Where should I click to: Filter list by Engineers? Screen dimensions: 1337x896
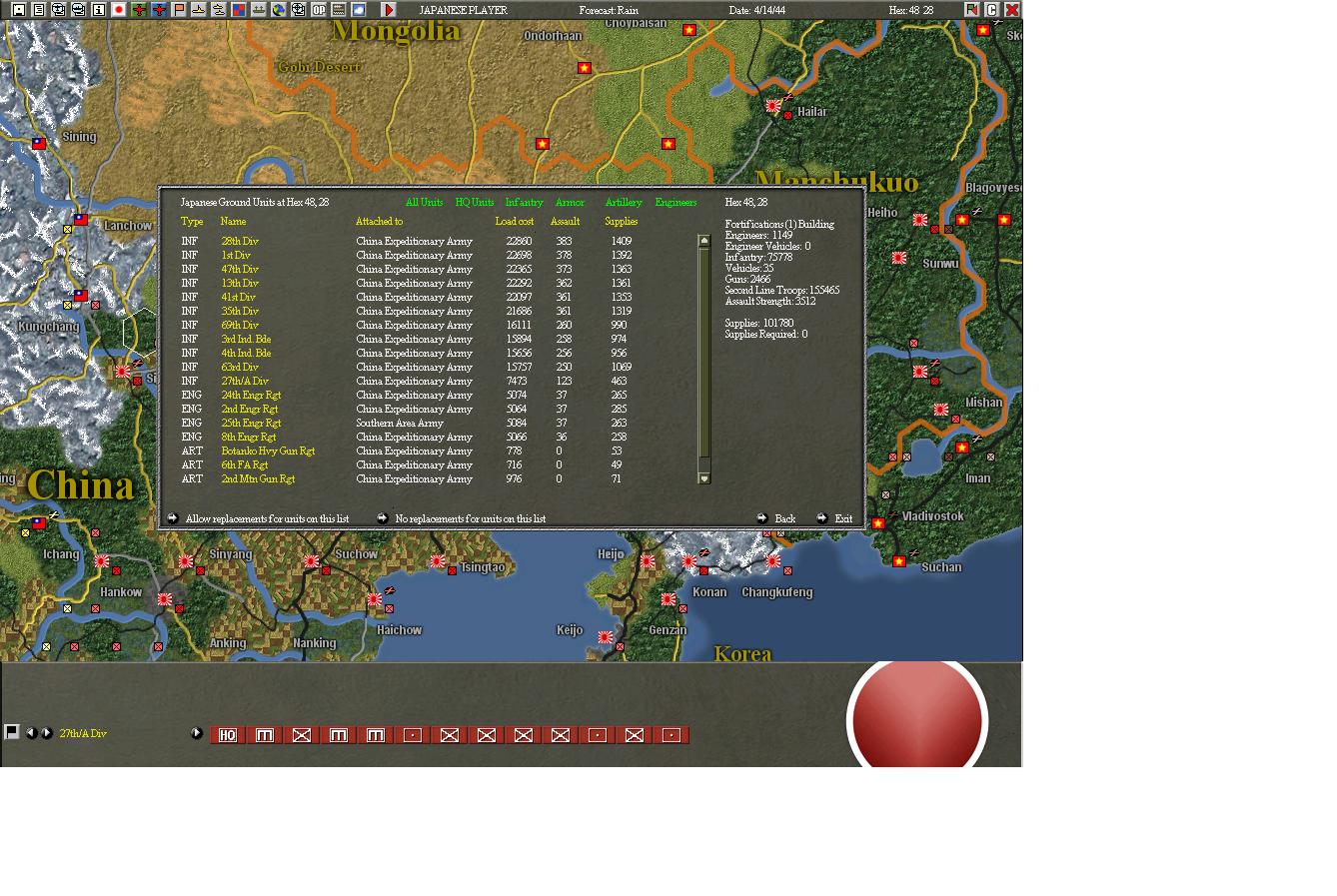(675, 203)
